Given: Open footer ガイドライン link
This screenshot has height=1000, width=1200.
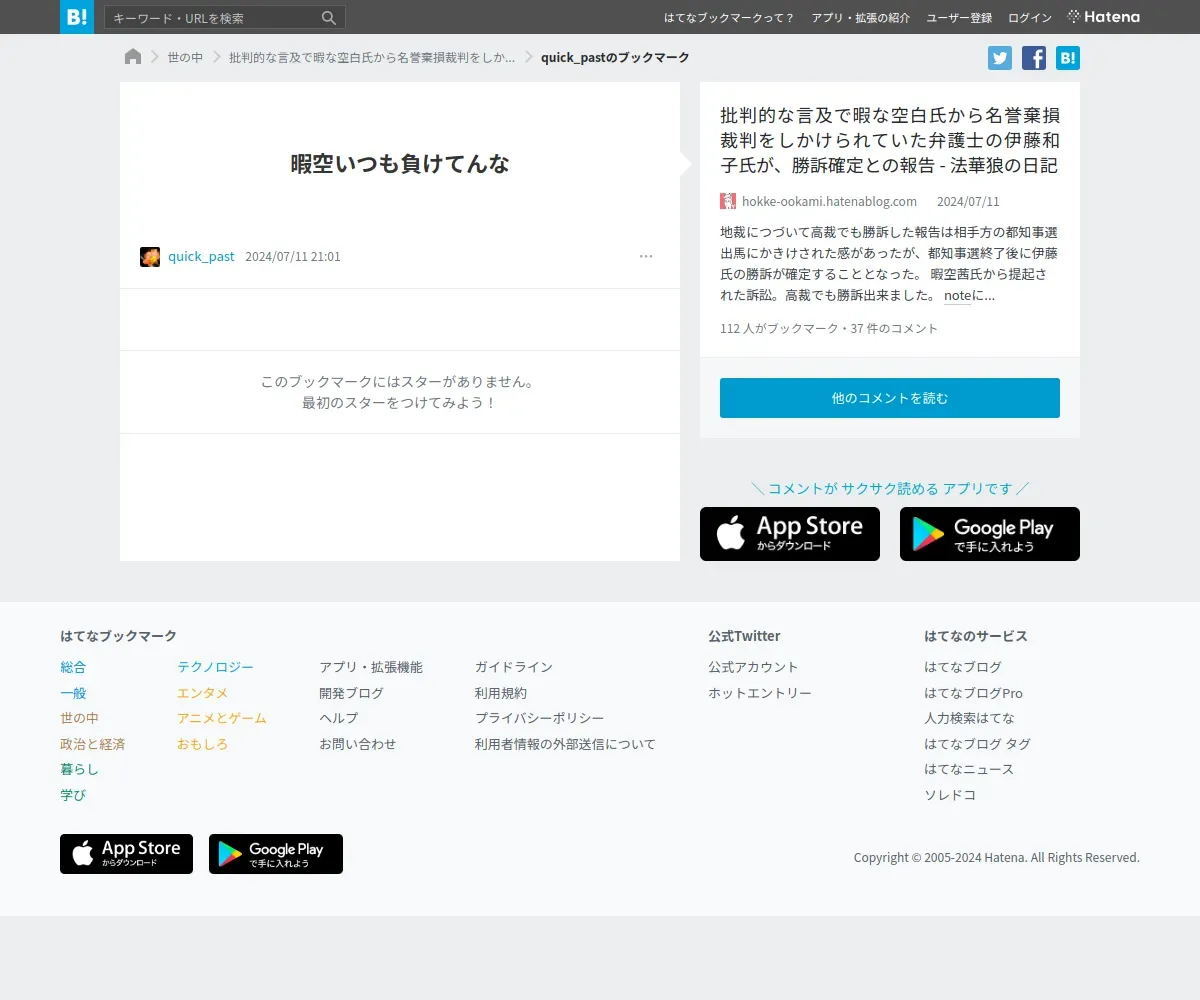Looking at the screenshot, I should [514, 667].
